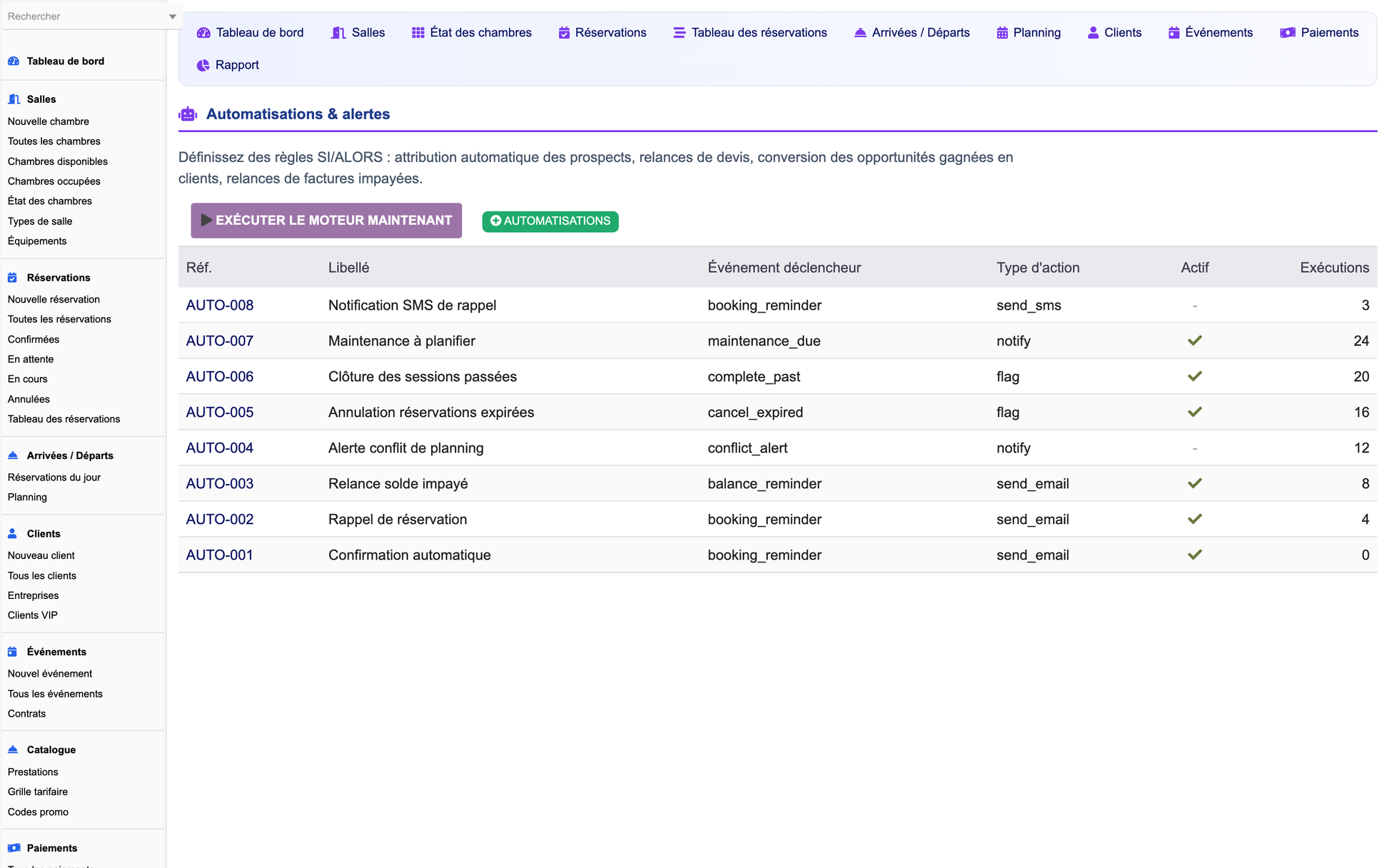Open Chambres disponibles in the sidebar
The image size is (1389, 868).
[x=58, y=161]
